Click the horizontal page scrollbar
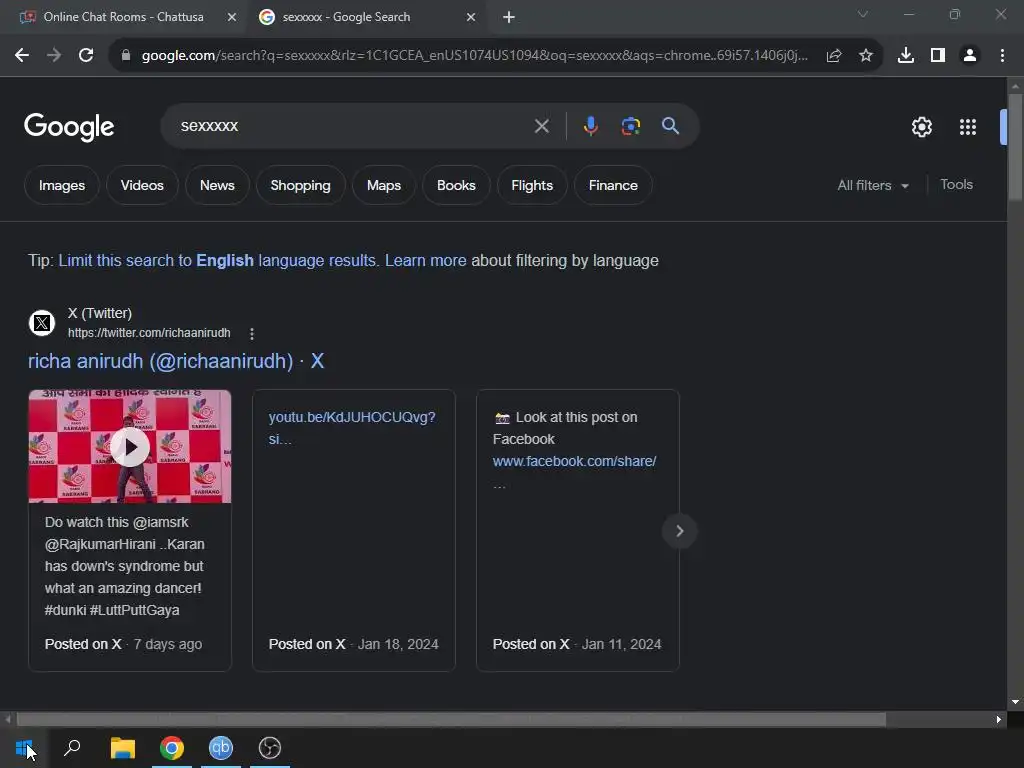This screenshot has width=1024, height=768. click(451, 720)
